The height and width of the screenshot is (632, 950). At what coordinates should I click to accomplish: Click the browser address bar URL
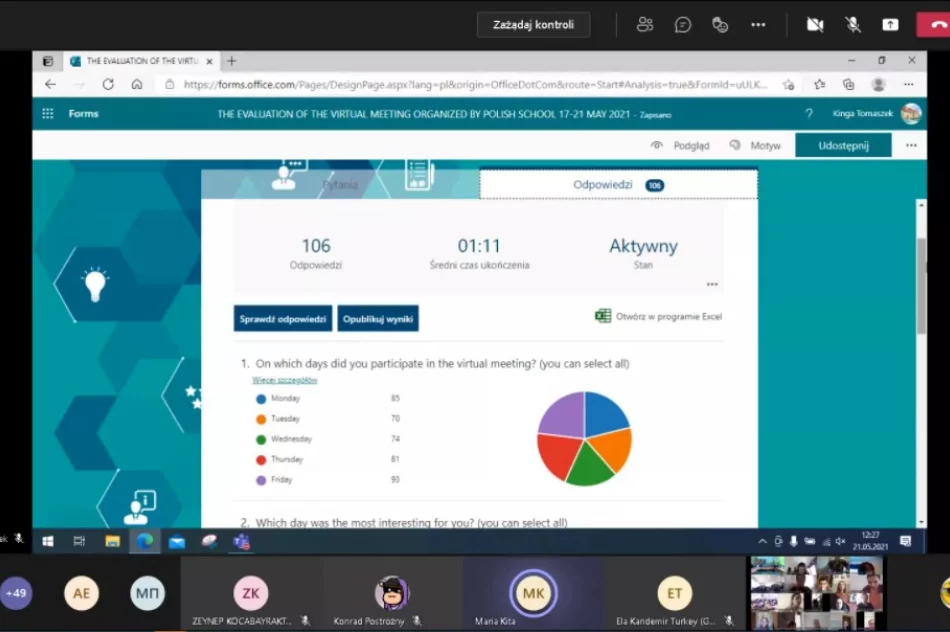[470, 85]
